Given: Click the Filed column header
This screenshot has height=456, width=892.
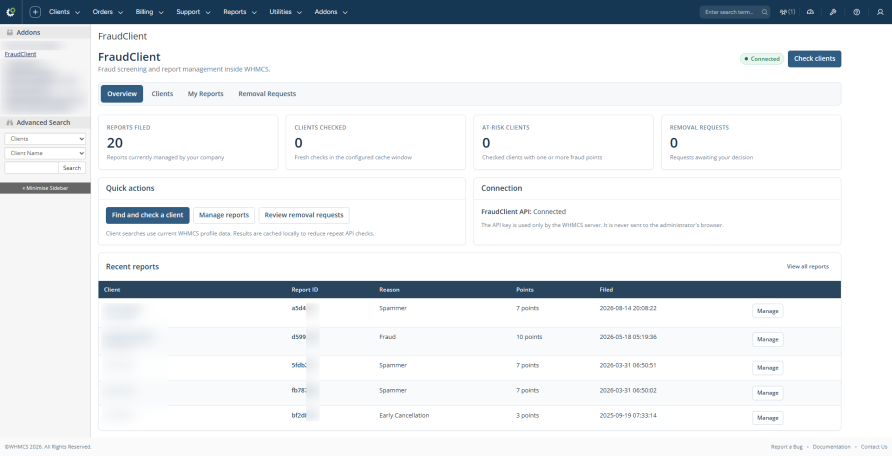Looking at the screenshot, I should 606,289.
